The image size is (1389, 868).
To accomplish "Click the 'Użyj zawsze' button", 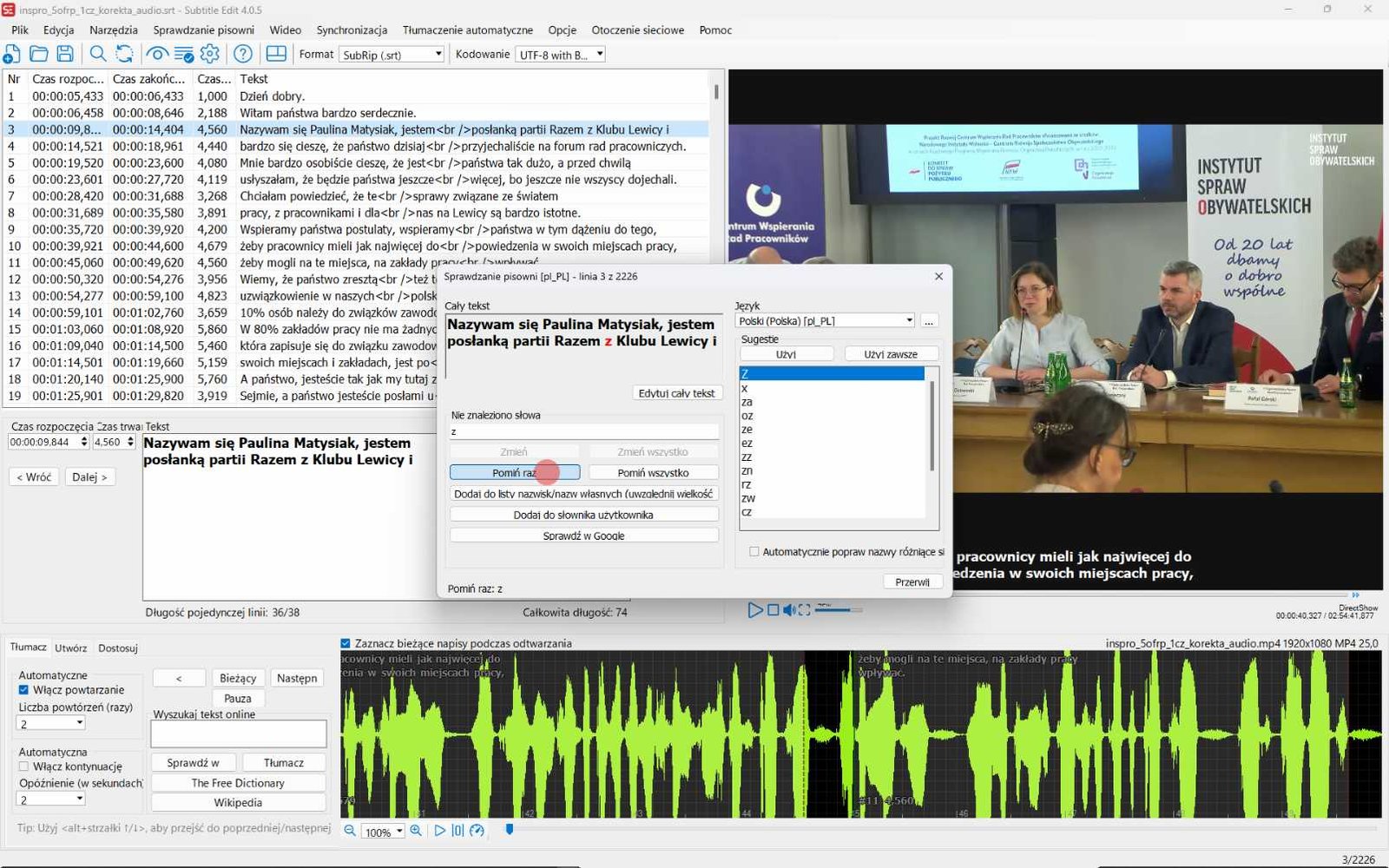I will pos(891,354).
